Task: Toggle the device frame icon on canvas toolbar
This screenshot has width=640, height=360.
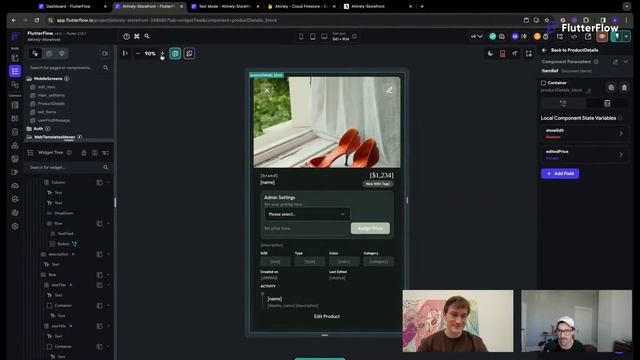Action: click(x=503, y=53)
